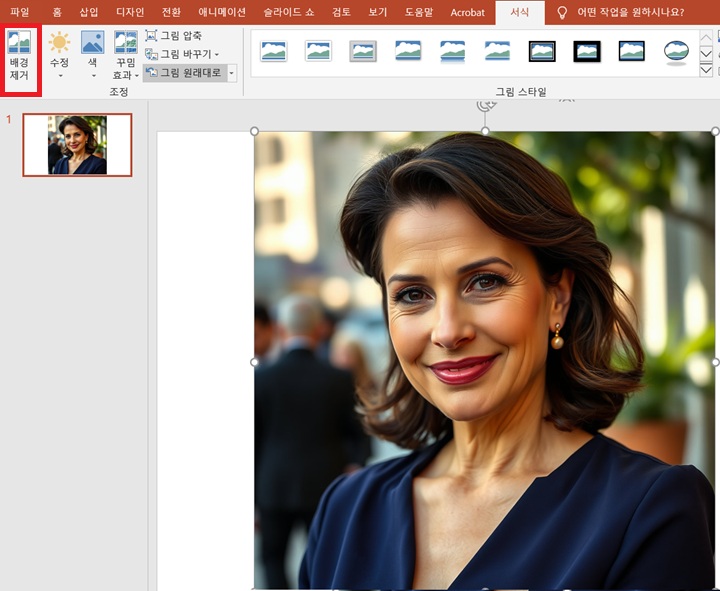Click the top-center resize handle of the picture
The width and height of the screenshot is (720, 591).
(x=485, y=131)
